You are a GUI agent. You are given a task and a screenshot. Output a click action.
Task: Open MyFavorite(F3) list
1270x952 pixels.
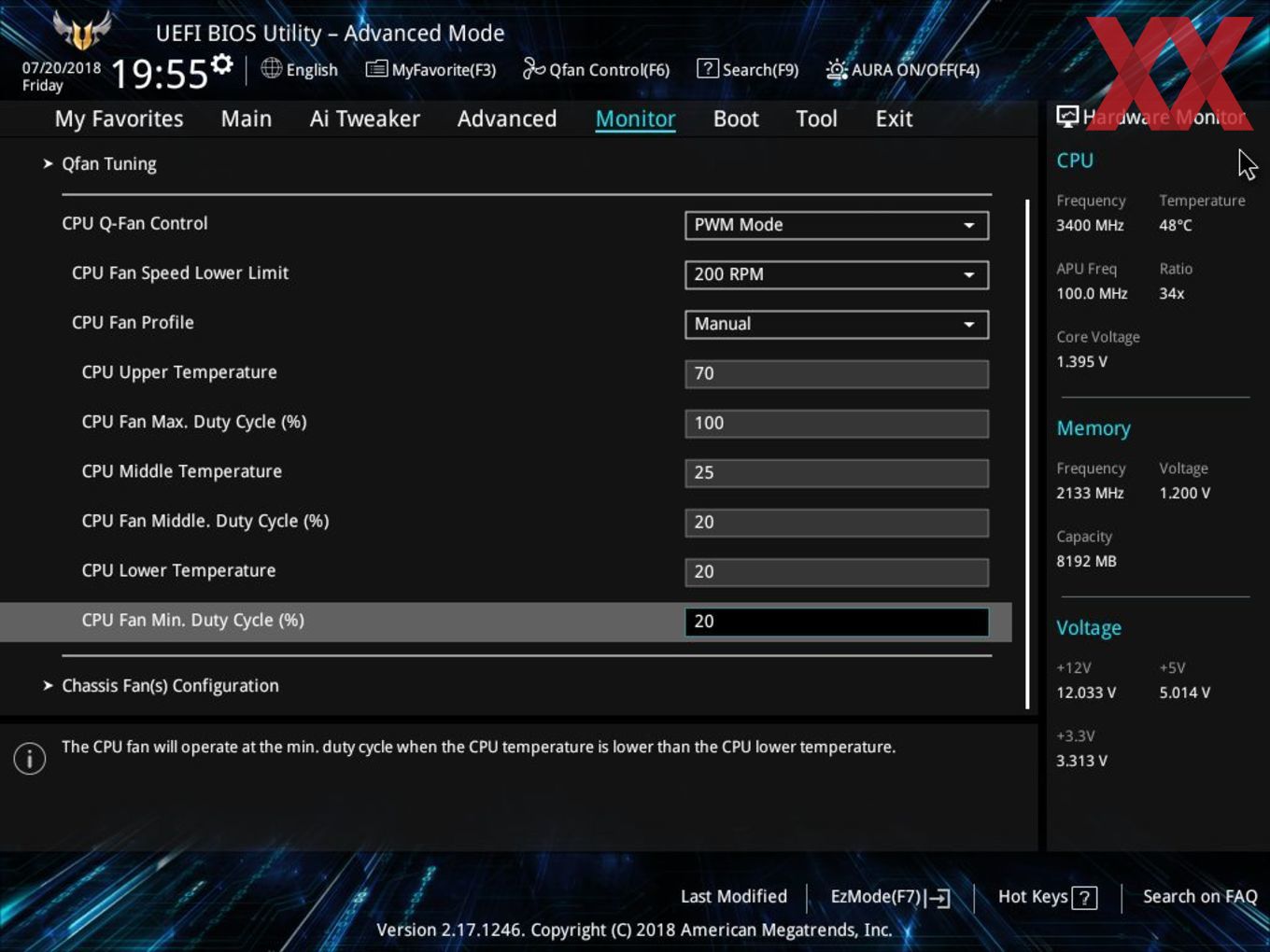(430, 69)
